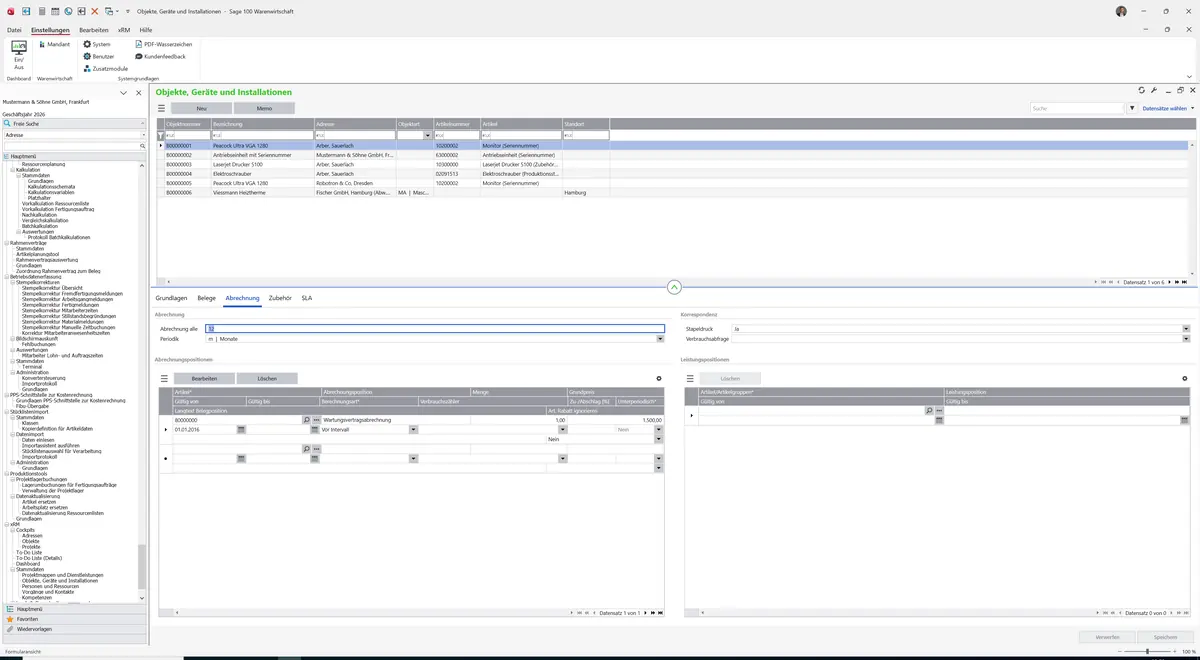Click article lookup magnifier for 80000000
The image size is (1200, 660).
307,420
